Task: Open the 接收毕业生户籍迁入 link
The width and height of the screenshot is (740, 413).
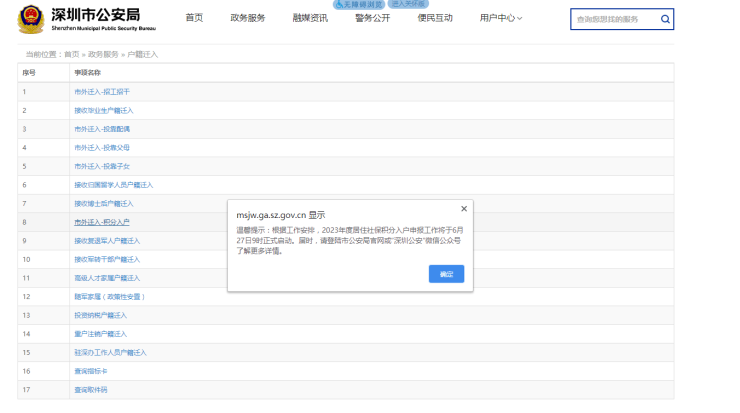Action: (x=103, y=110)
